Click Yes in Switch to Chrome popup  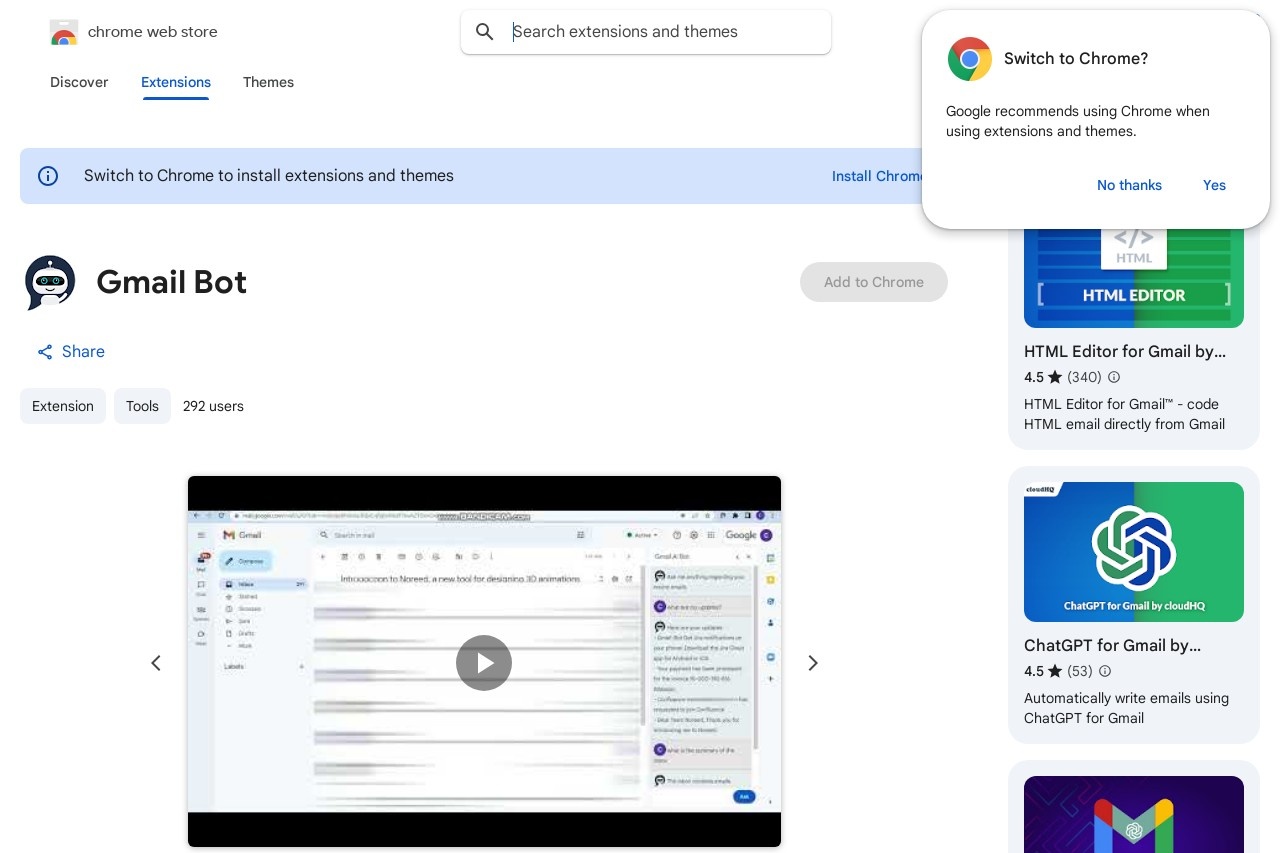tap(1214, 185)
